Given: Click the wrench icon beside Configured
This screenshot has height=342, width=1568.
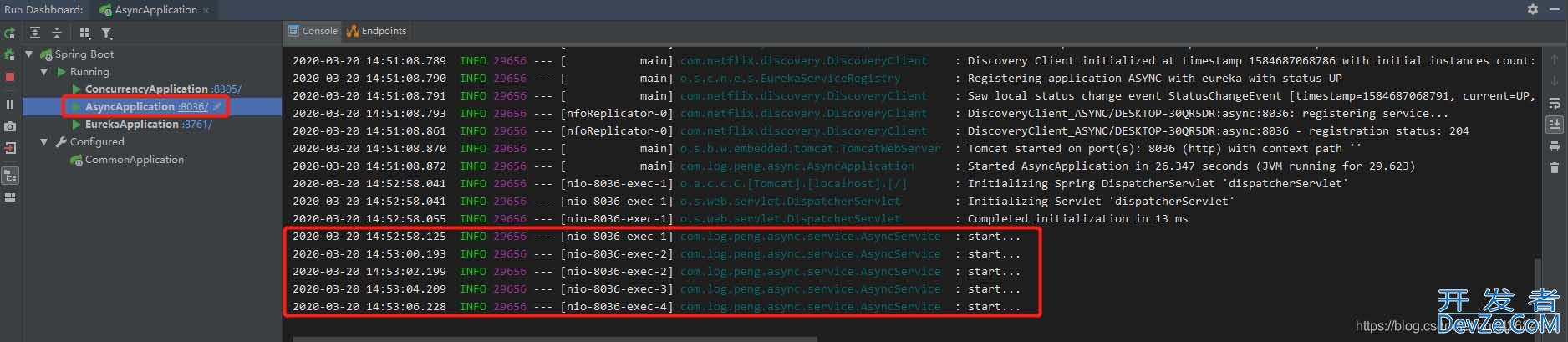Looking at the screenshot, I should point(61,142).
